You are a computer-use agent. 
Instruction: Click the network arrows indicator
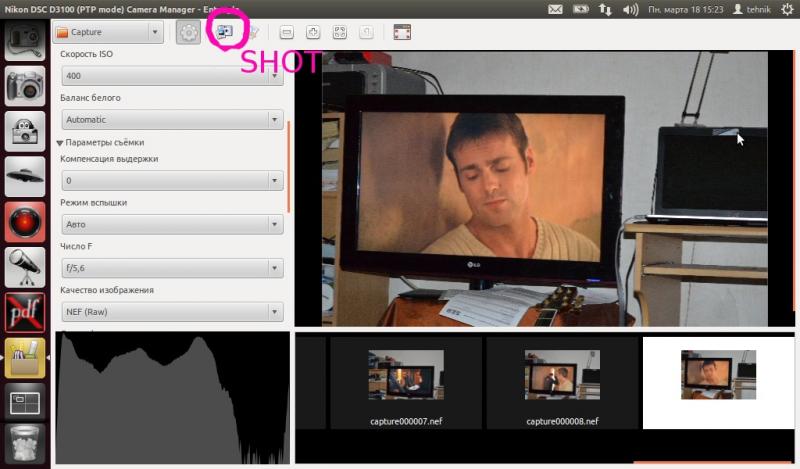(605, 9)
